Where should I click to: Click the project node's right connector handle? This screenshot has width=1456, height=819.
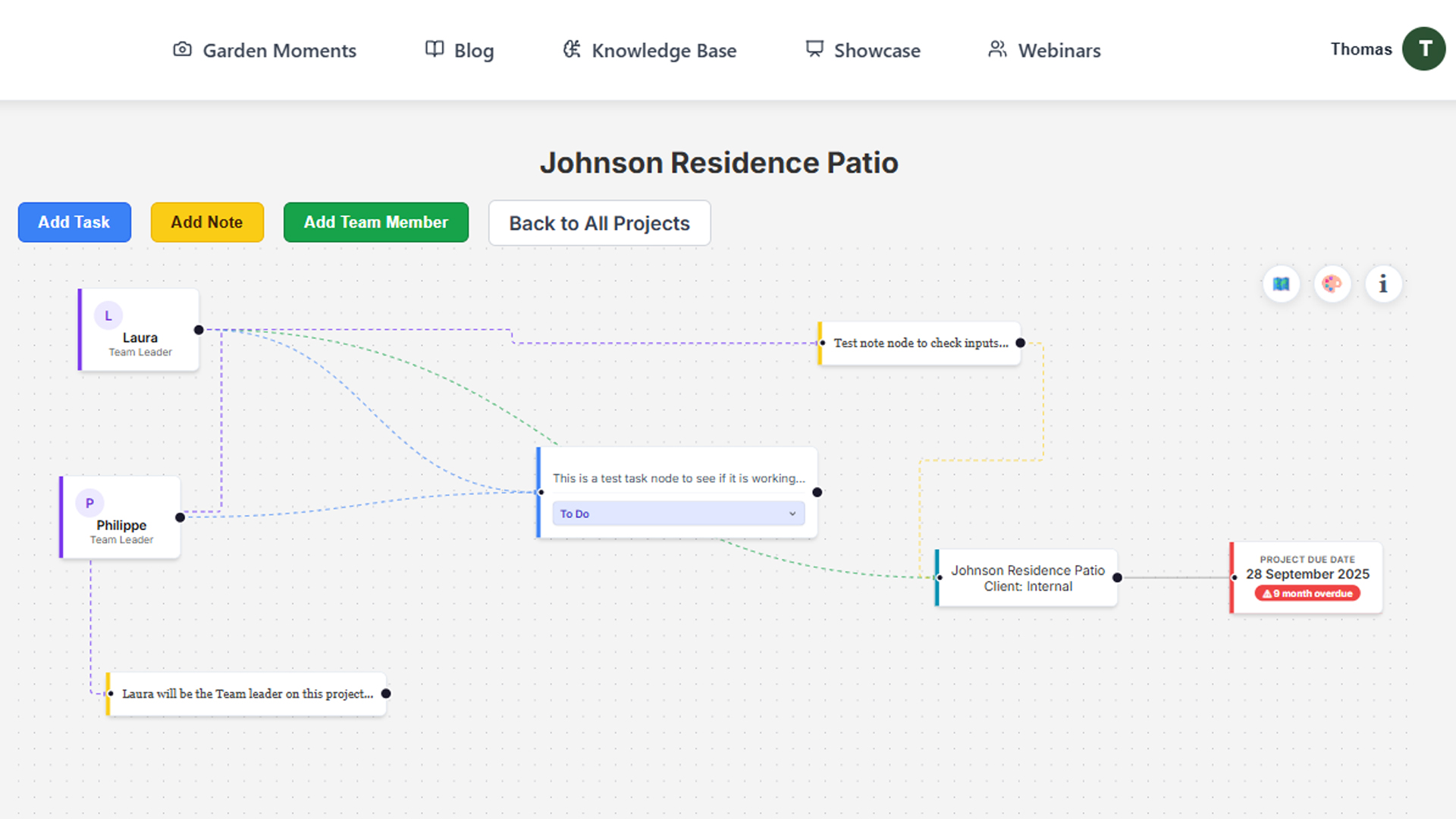1117,578
